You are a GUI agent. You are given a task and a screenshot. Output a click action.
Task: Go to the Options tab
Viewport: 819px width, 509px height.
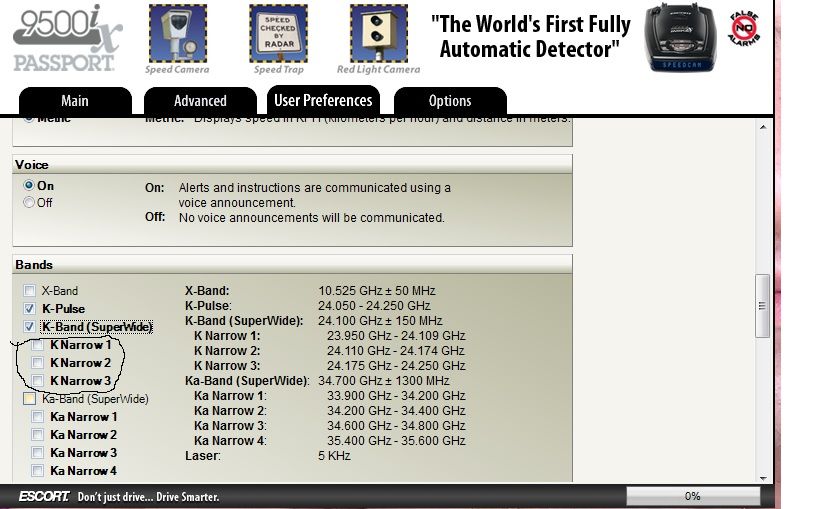point(450,101)
